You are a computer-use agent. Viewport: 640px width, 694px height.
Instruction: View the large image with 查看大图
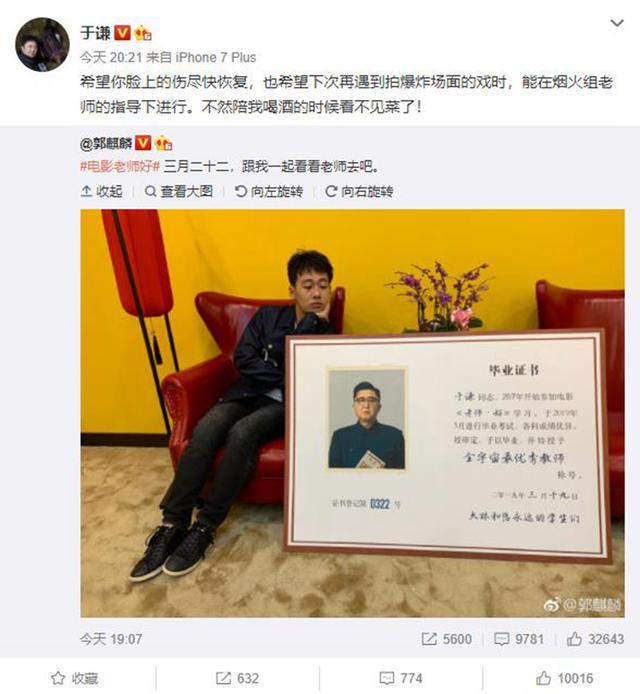[179, 191]
